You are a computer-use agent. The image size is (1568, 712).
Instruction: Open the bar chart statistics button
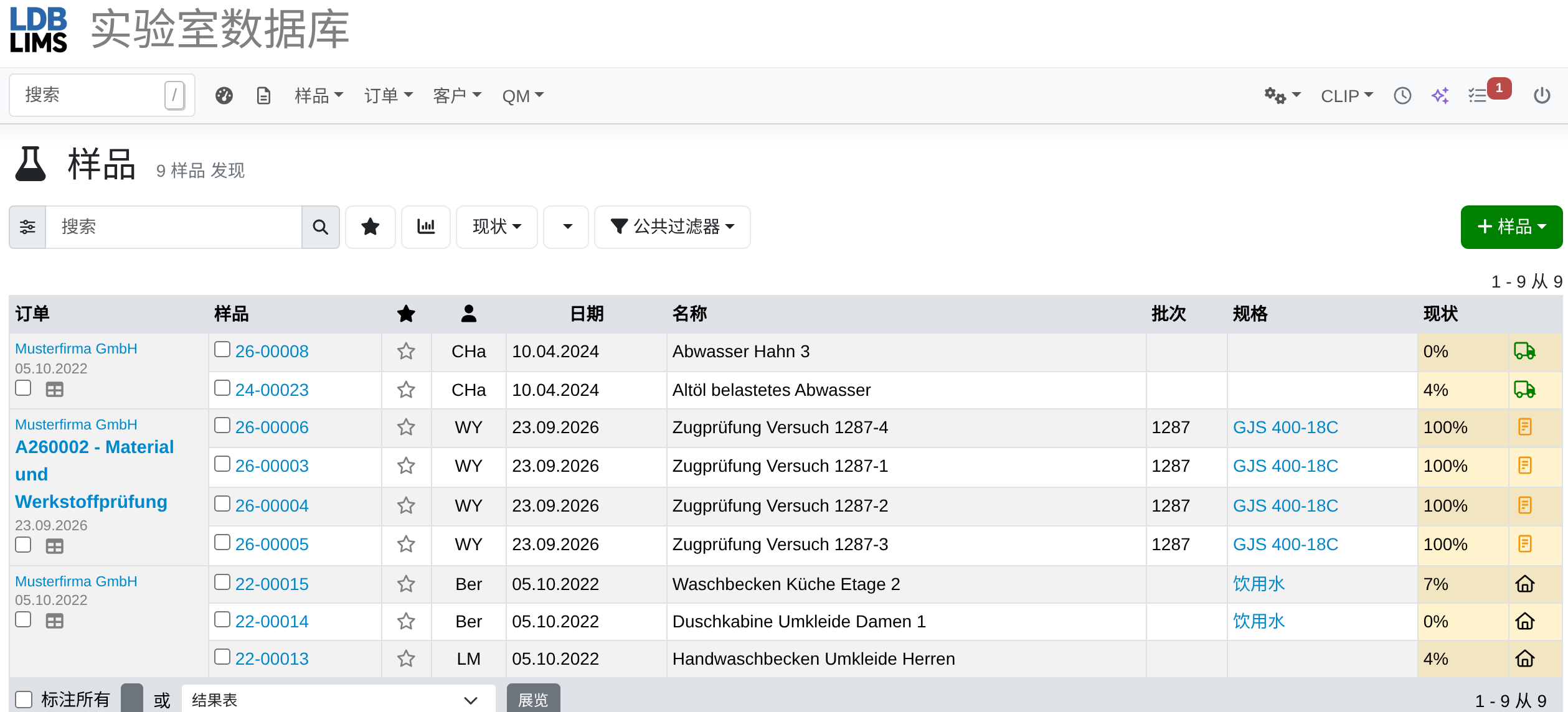point(426,227)
